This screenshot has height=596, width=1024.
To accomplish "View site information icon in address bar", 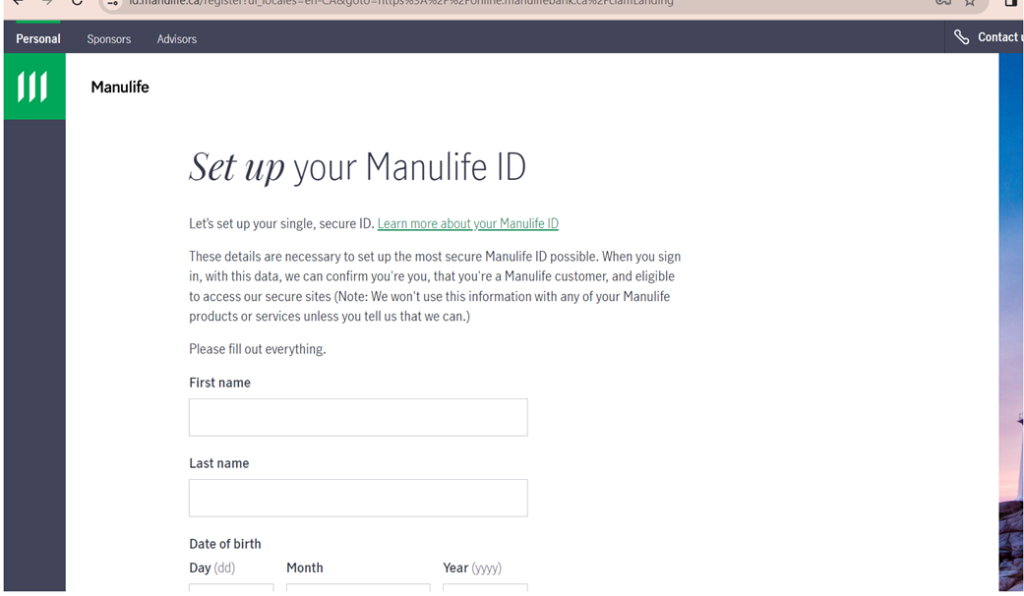I will [x=114, y=3].
